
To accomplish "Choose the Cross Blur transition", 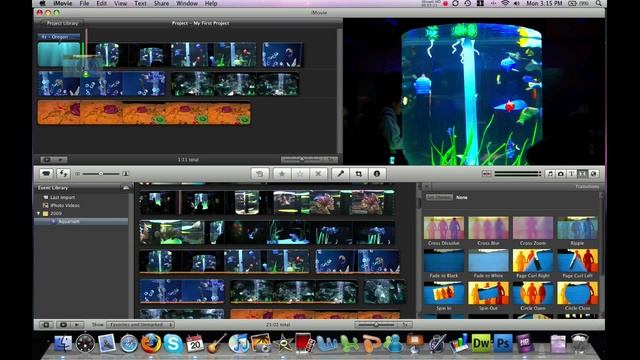I will point(488,231).
